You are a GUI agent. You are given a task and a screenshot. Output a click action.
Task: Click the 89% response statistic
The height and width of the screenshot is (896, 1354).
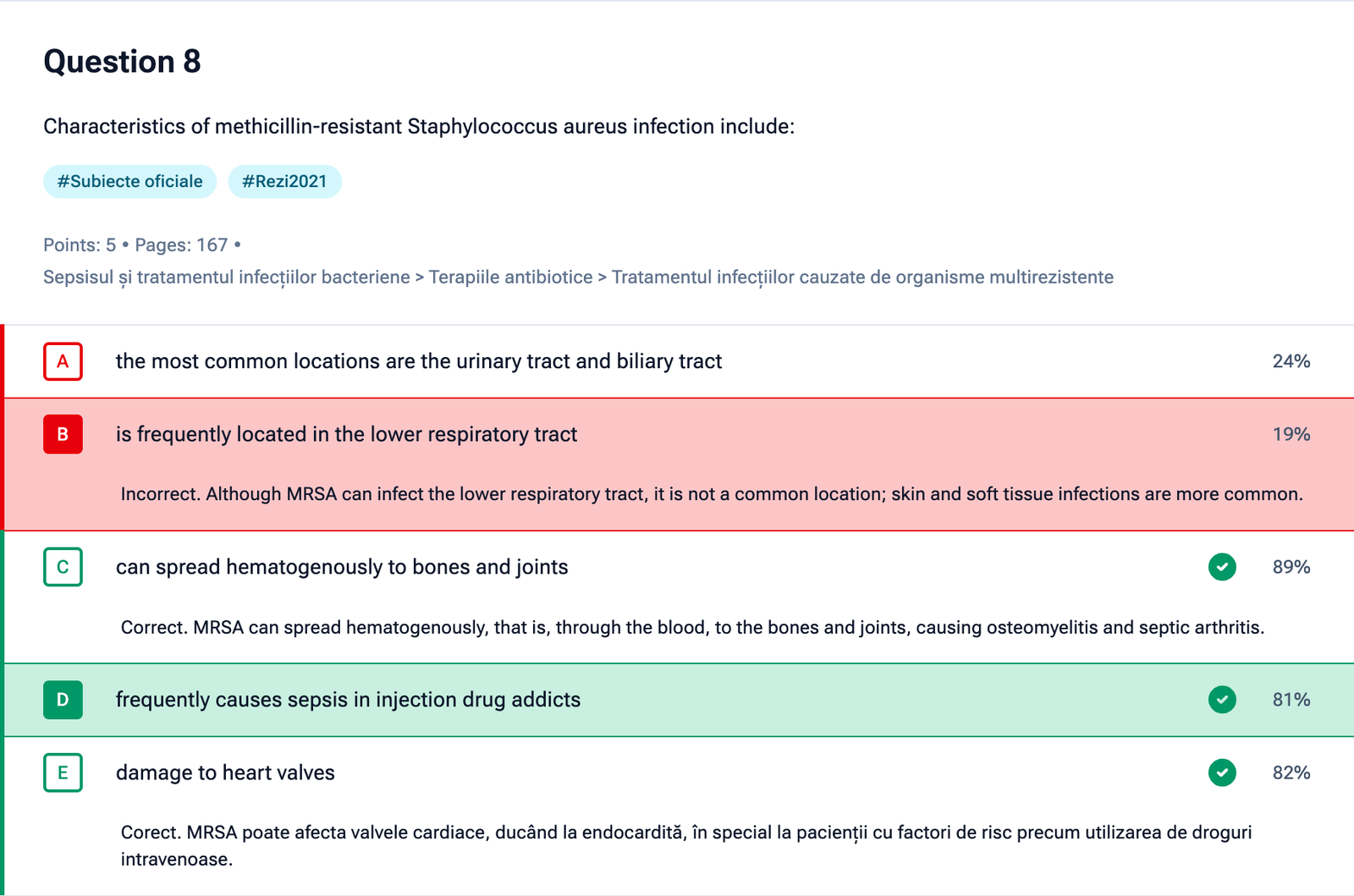(x=1291, y=567)
